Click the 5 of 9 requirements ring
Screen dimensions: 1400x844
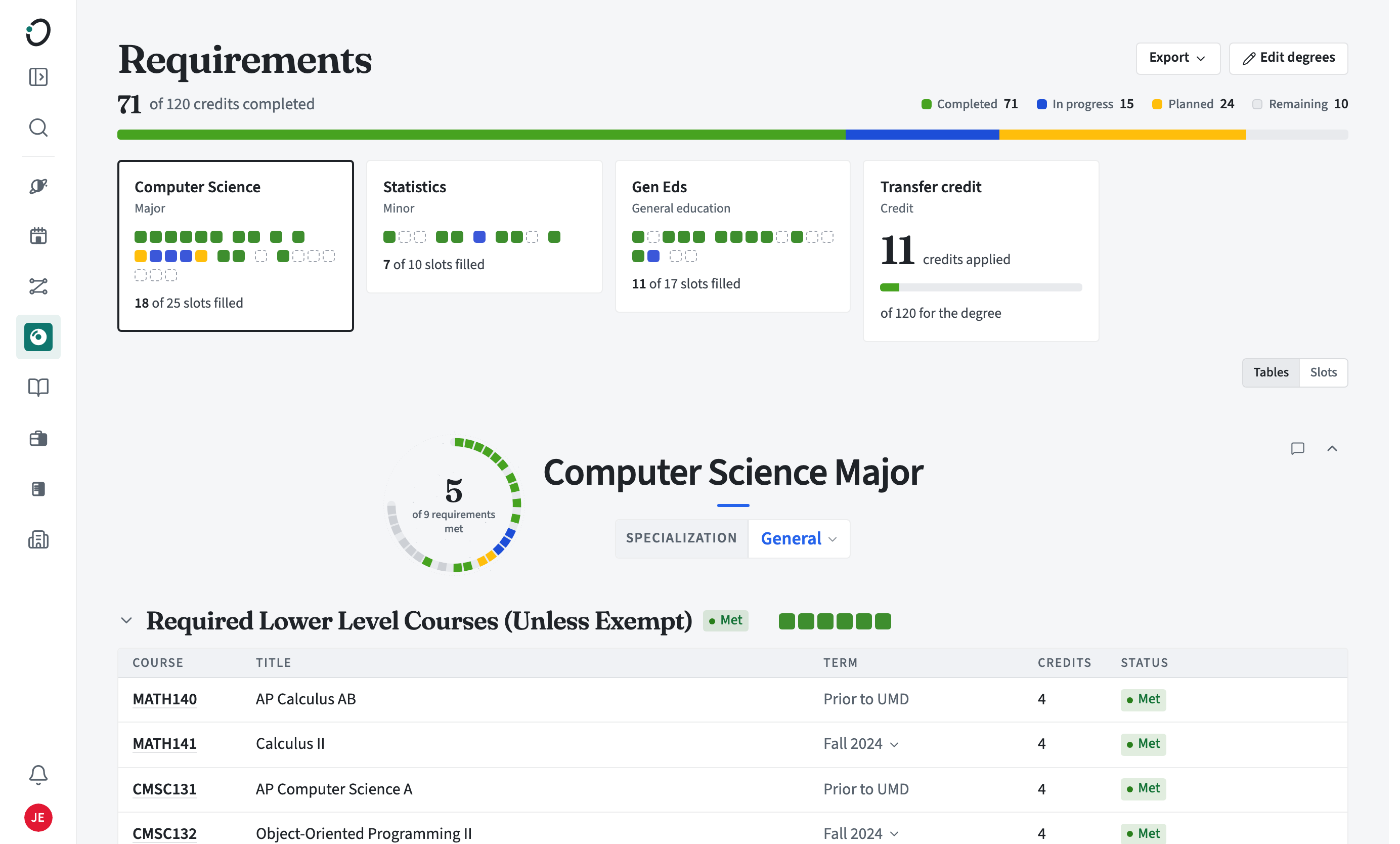pyautogui.click(x=453, y=504)
